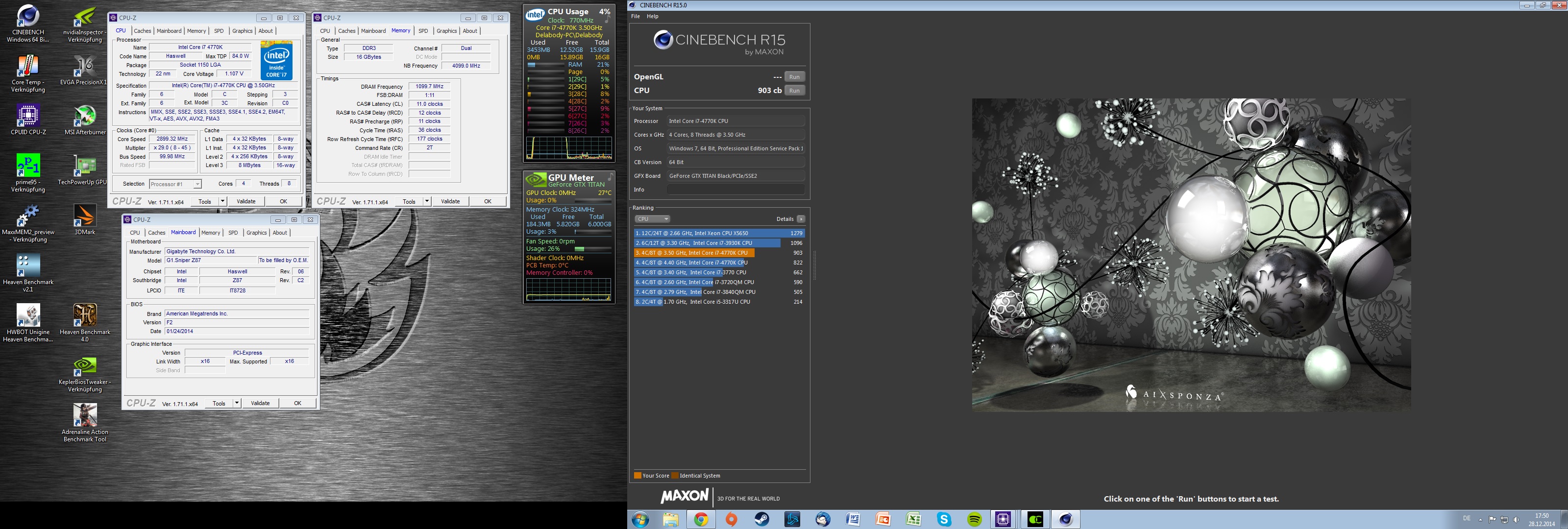Expand ranking Details arrow in Cinebench

pos(801,219)
